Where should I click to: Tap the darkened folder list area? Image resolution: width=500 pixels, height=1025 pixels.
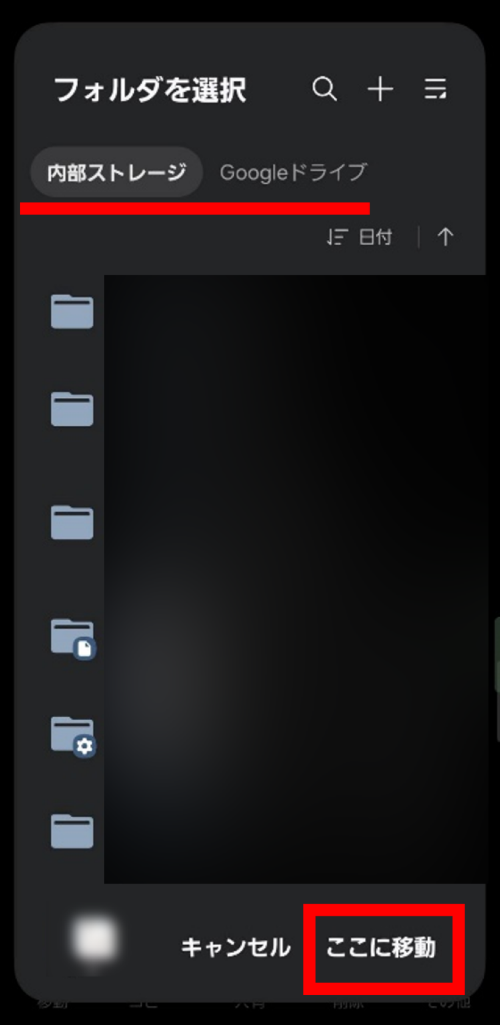(x=295, y=579)
